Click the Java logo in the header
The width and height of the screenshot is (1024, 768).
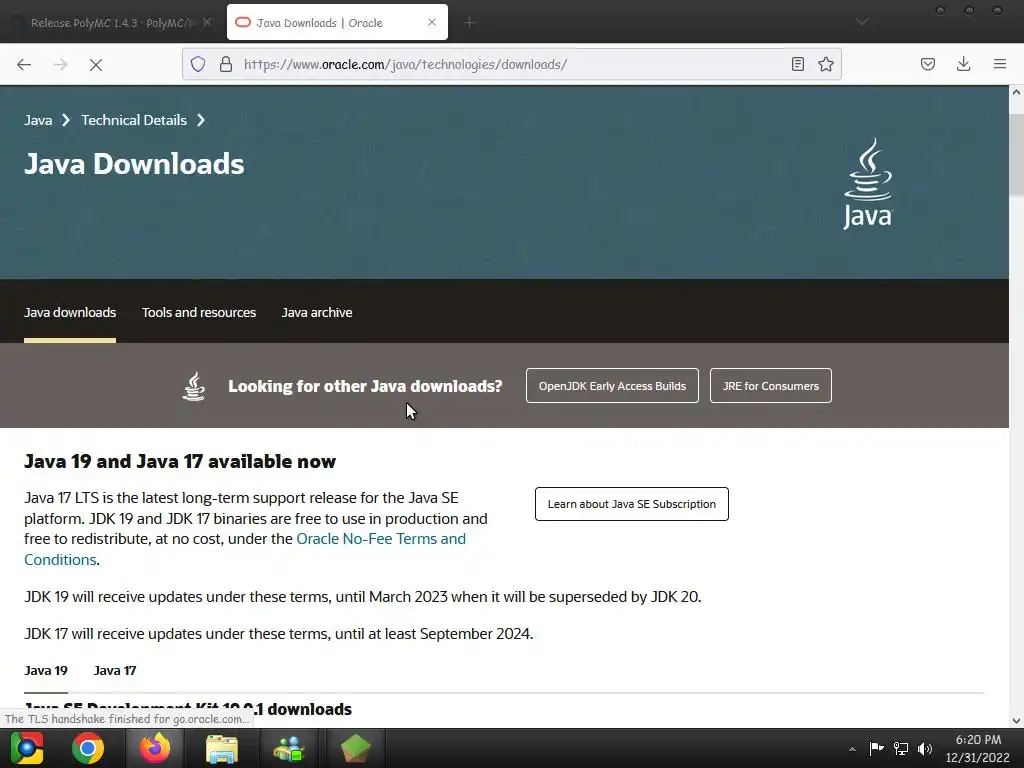867,184
